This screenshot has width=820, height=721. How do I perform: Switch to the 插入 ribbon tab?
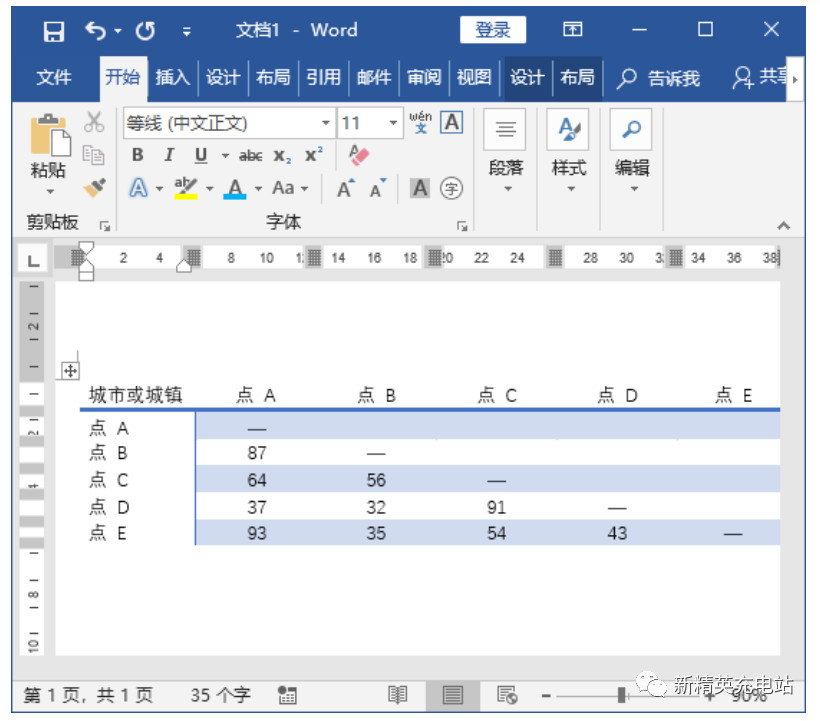172,76
